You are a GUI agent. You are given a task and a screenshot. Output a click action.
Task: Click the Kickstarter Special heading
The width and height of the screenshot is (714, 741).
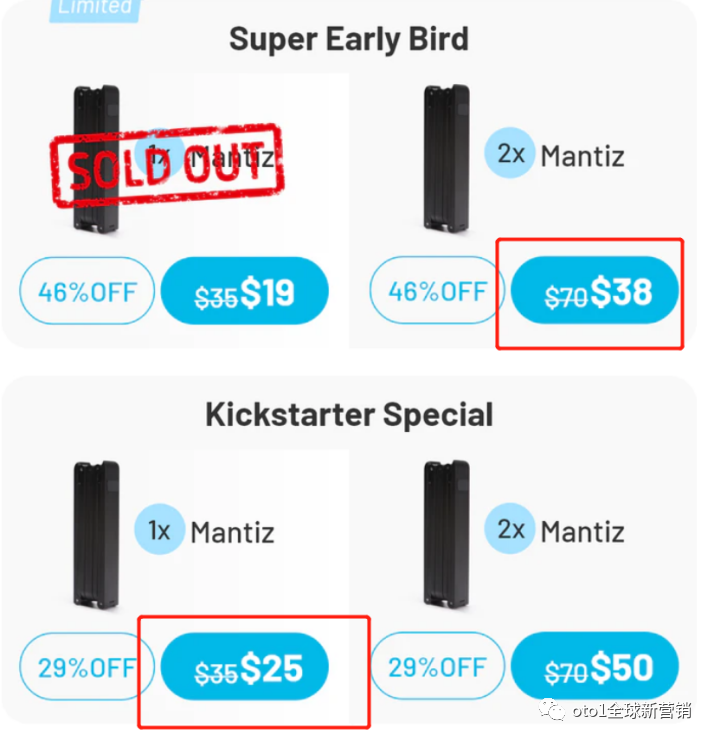click(x=348, y=414)
